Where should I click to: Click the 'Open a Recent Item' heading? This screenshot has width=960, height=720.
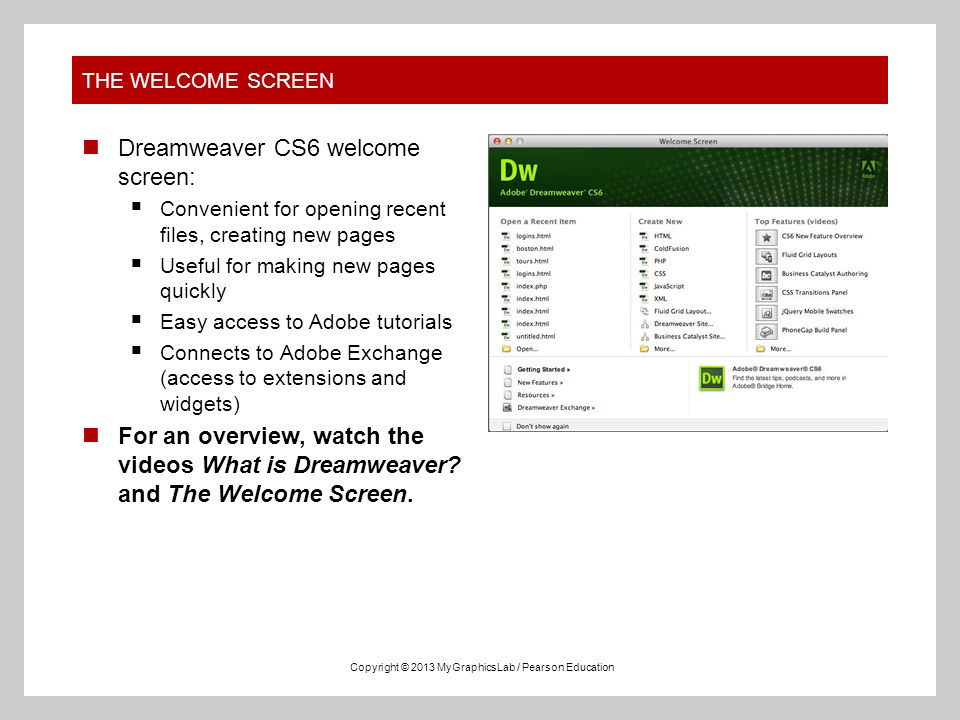[x=538, y=222]
